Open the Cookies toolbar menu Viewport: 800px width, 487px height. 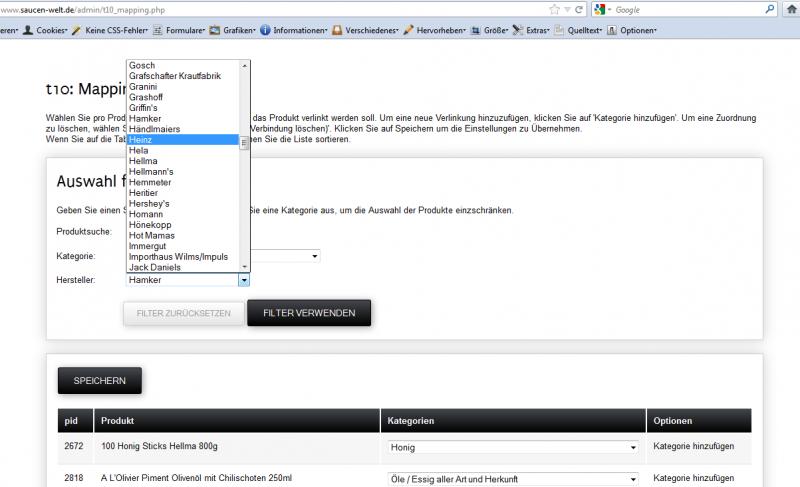[48, 30]
